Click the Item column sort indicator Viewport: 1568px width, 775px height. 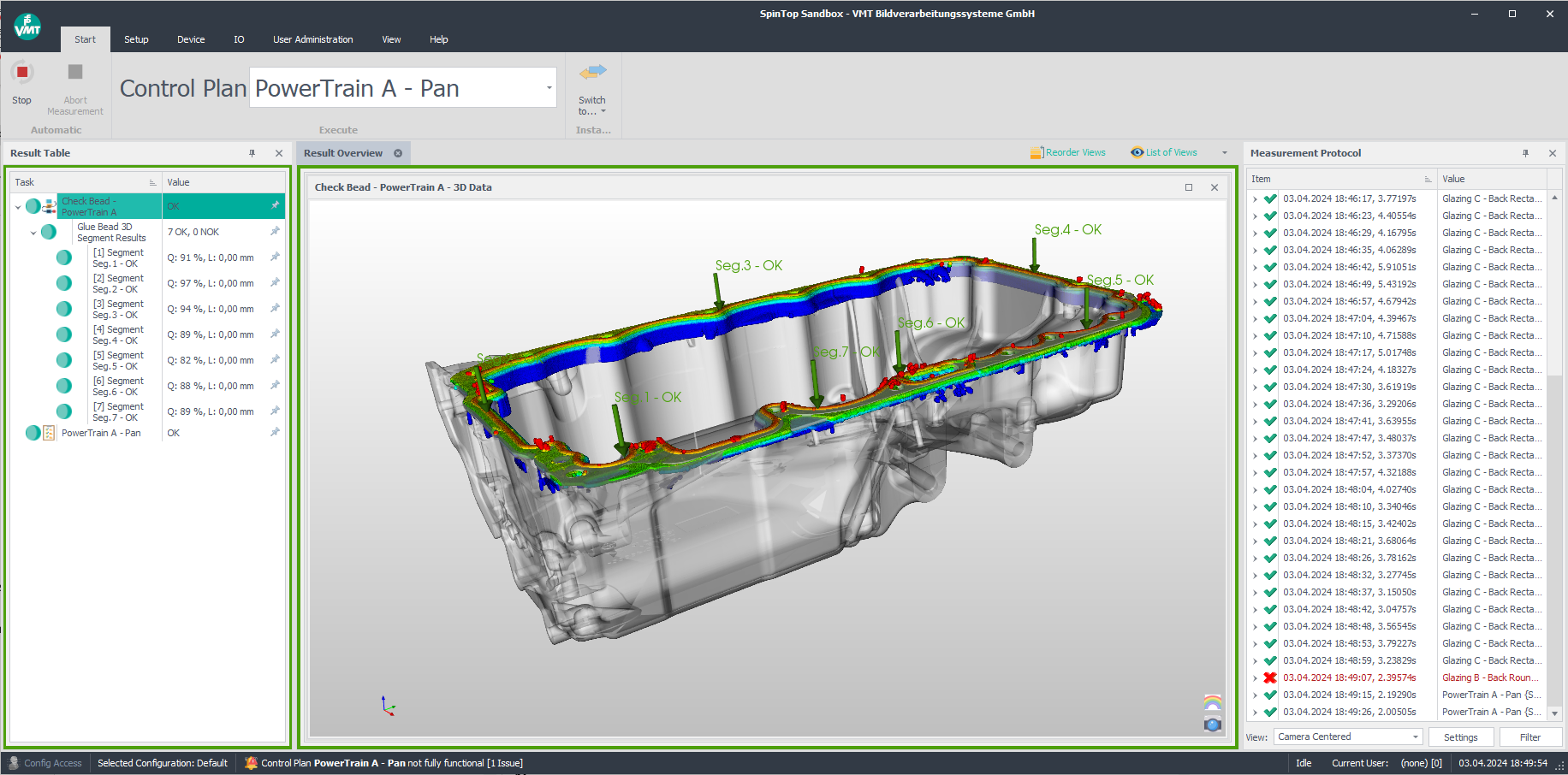(x=1428, y=179)
